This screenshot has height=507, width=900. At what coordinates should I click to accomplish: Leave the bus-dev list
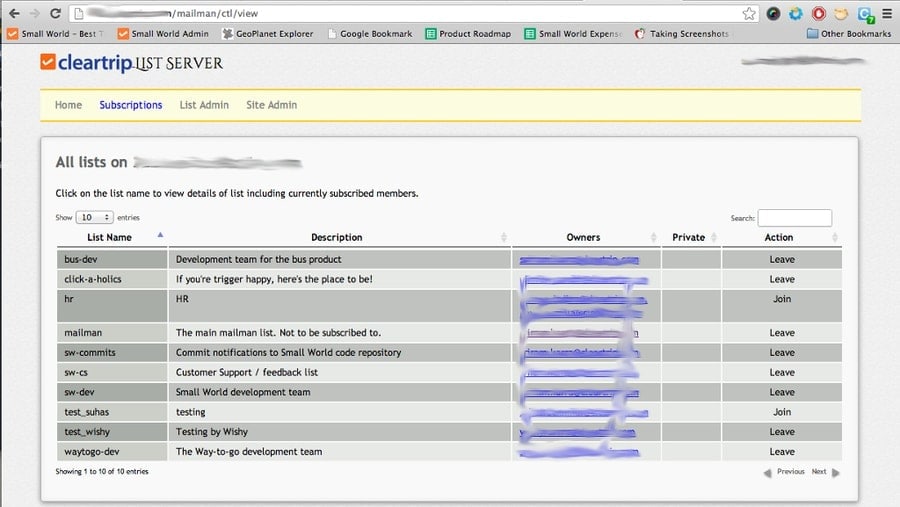point(782,260)
